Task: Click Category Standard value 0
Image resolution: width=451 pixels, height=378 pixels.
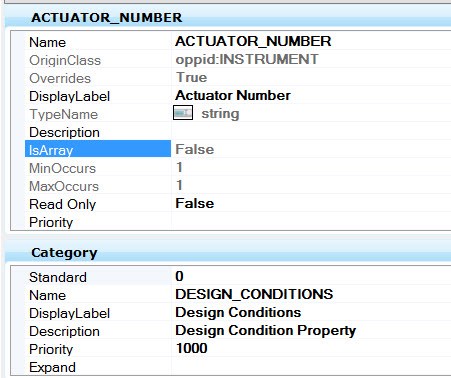Action: 179,276
